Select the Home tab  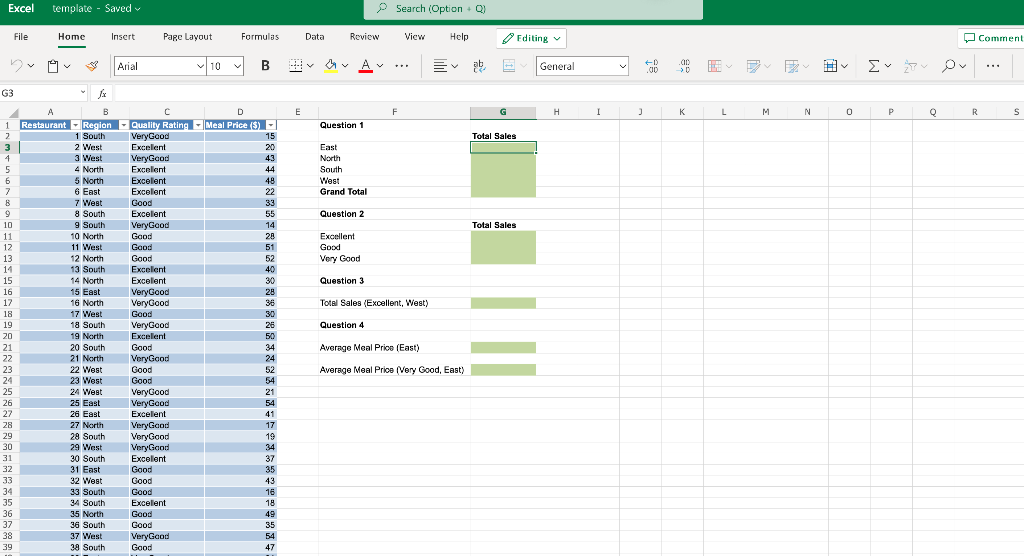coord(71,37)
